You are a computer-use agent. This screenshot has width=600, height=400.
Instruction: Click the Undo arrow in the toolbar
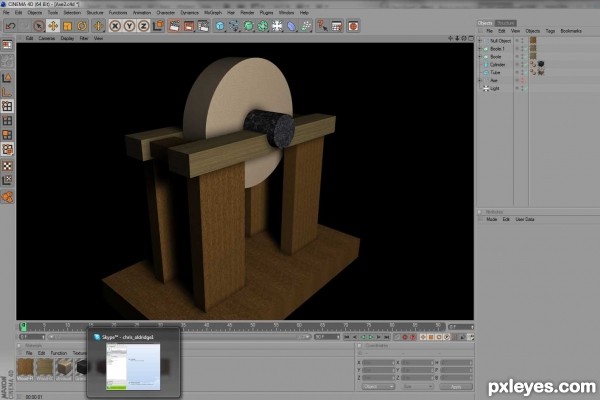click(10, 26)
